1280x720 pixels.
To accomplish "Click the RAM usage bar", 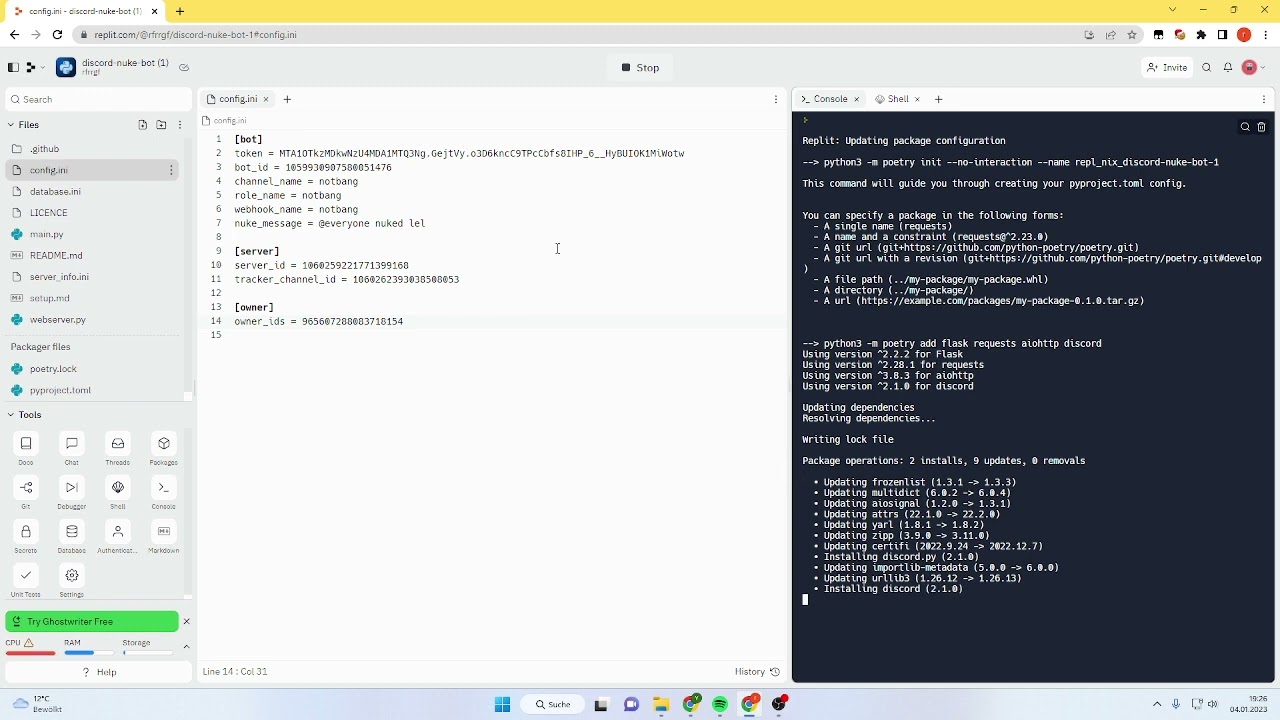I will click(89, 653).
